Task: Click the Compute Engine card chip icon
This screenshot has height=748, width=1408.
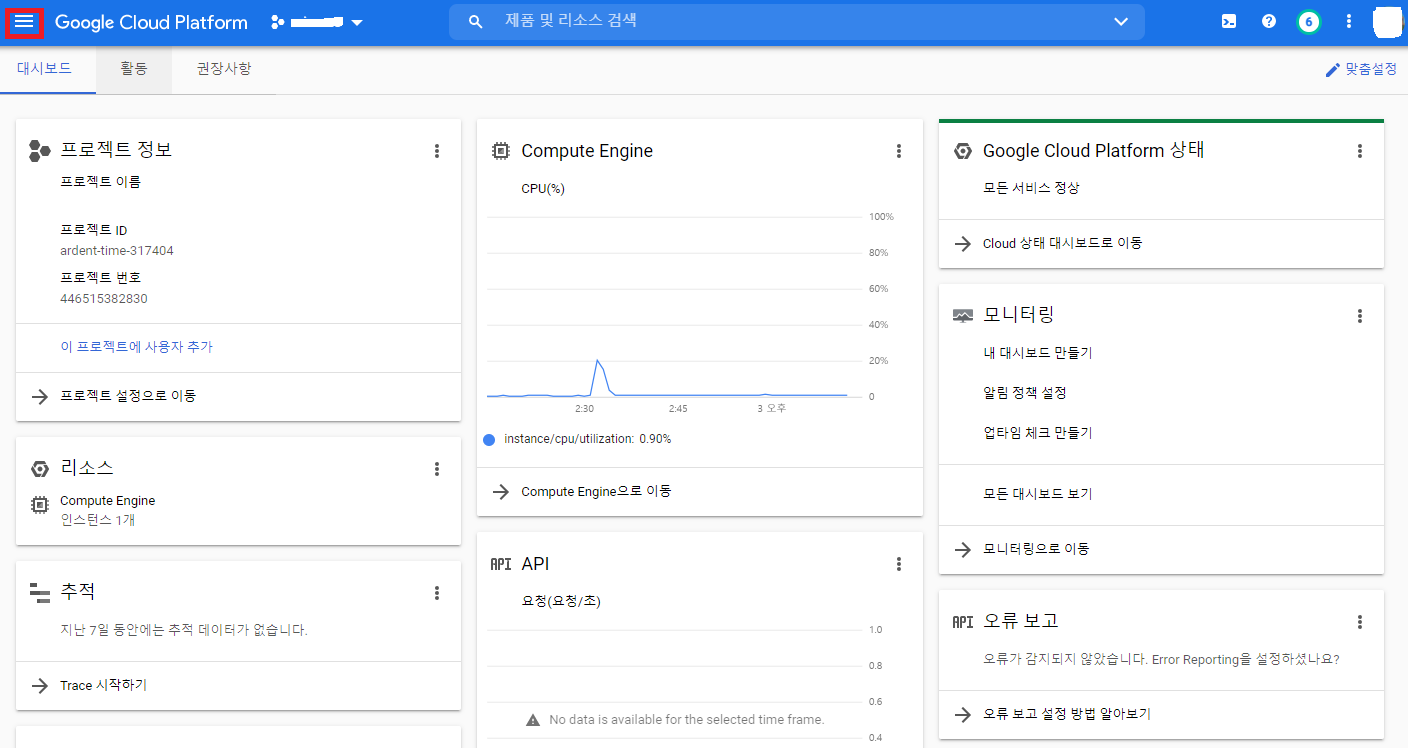Action: (500, 151)
